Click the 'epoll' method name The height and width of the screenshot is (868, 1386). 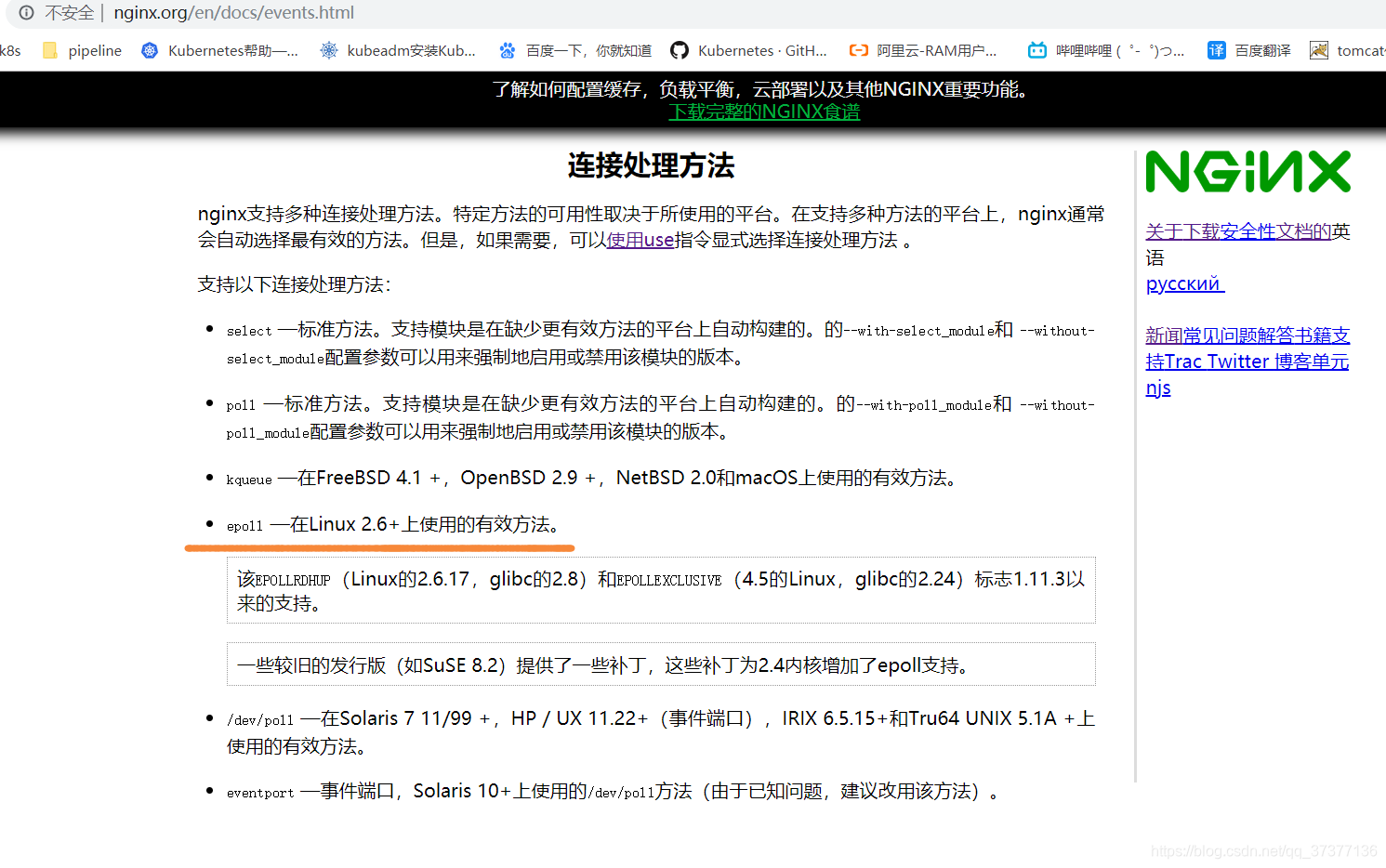point(244,526)
